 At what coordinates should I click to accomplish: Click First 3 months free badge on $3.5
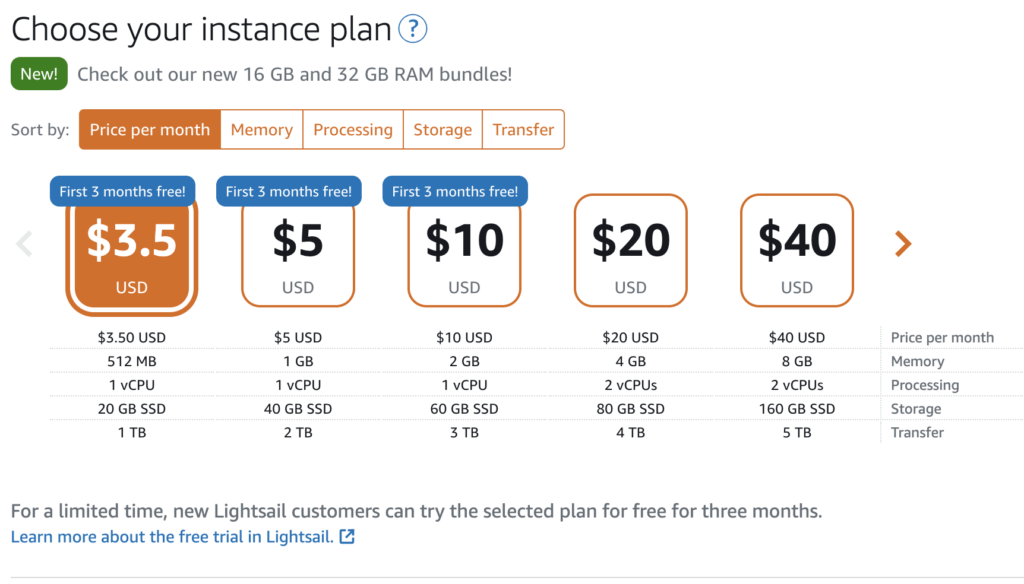coord(122,191)
